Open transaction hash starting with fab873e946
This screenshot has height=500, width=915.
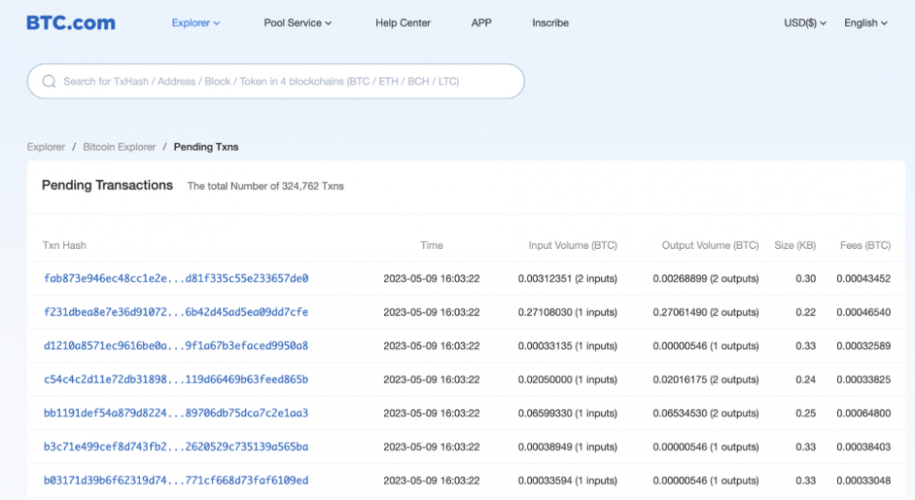coord(176,278)
